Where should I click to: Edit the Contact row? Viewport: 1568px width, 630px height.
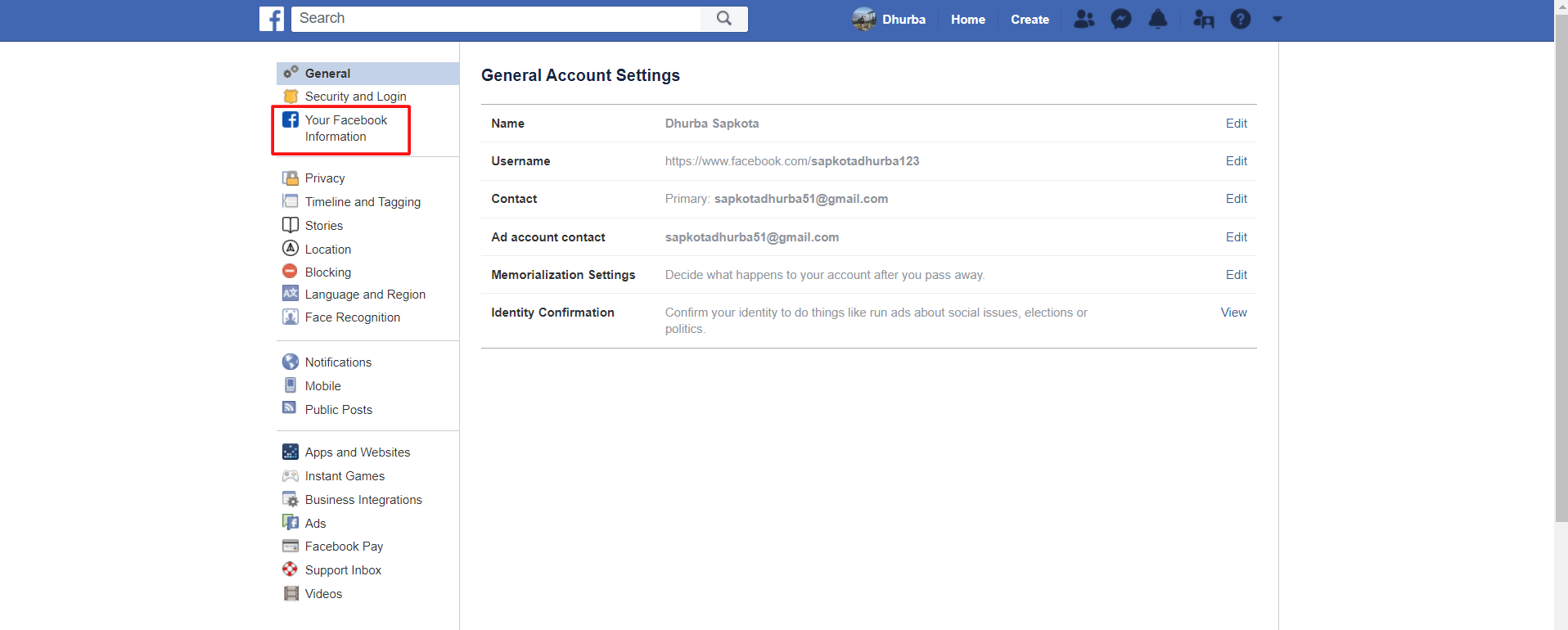pyautogui.click(x=1236, y=199)
